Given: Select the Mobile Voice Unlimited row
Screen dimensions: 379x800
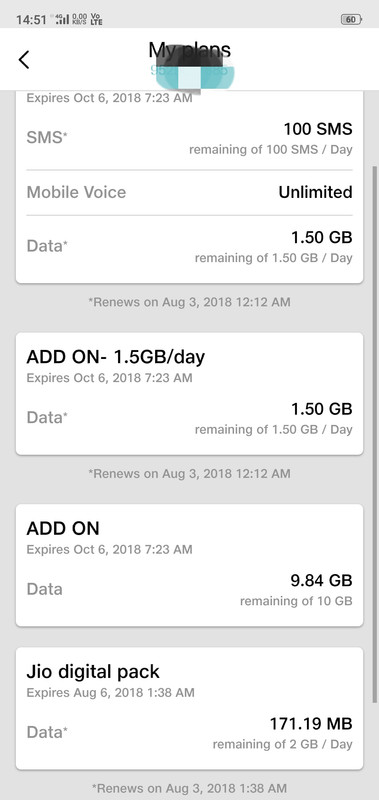Looking at the screenshot, I should [189, 192].
